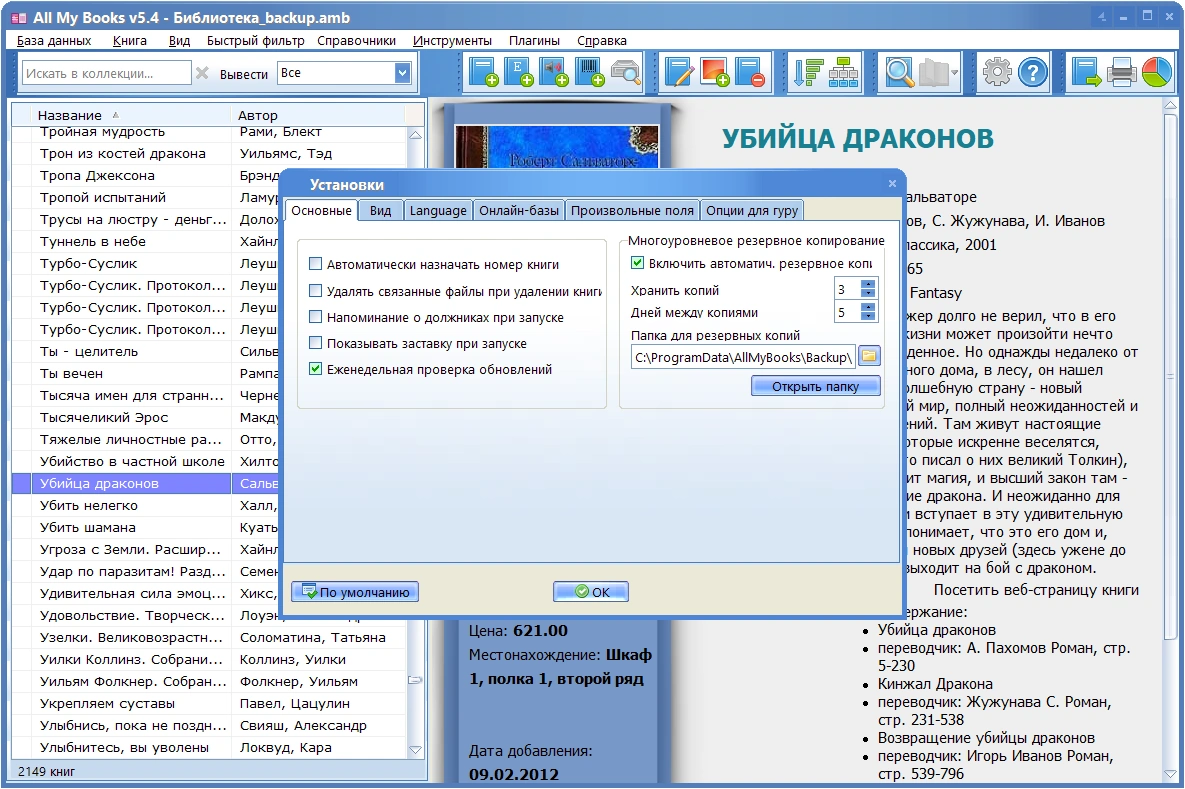Add an audiobook to the library
This screenshot has height=789, width=1185.
point(552,72)
